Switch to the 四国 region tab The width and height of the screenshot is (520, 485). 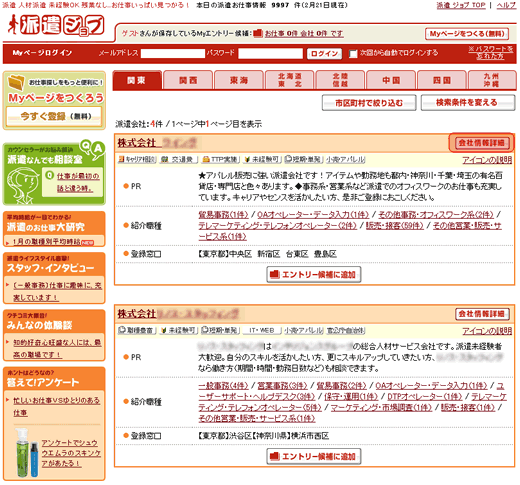click(x=442, y=80)
